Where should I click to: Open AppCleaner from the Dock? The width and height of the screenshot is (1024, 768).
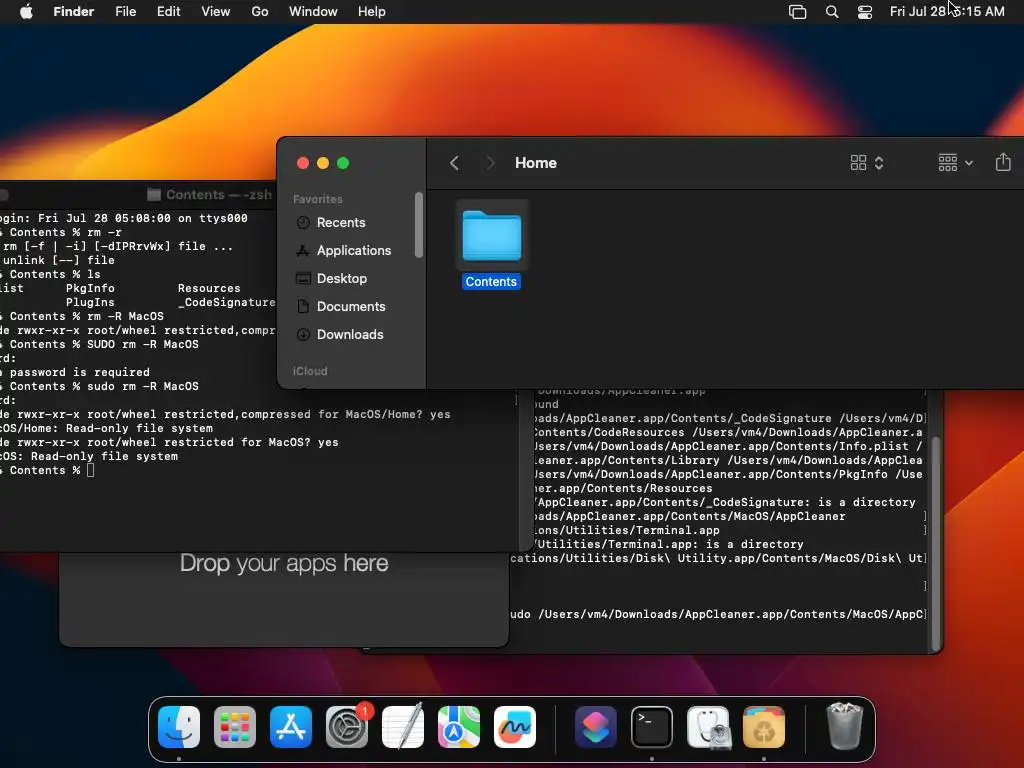point(764,727)
